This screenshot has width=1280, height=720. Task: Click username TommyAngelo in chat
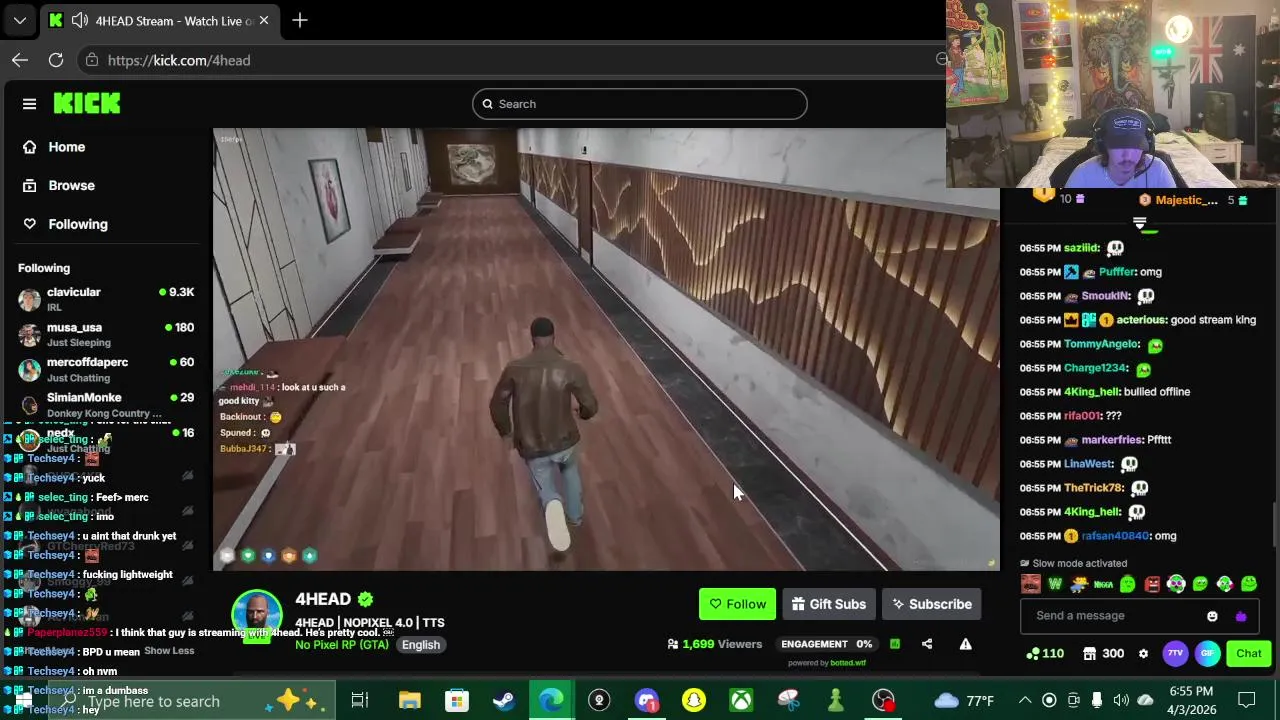[1101, 344]
